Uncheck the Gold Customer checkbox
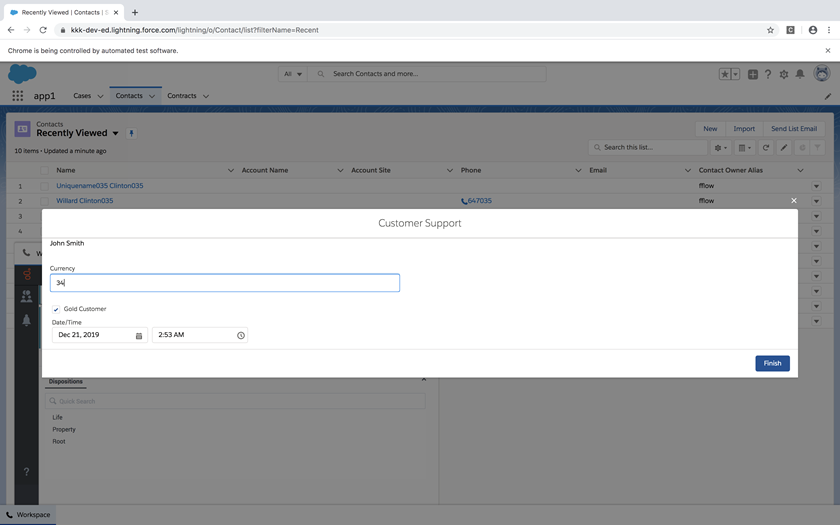Image resolution: width=840 pixels, height=525 pixels. point(56,309)
